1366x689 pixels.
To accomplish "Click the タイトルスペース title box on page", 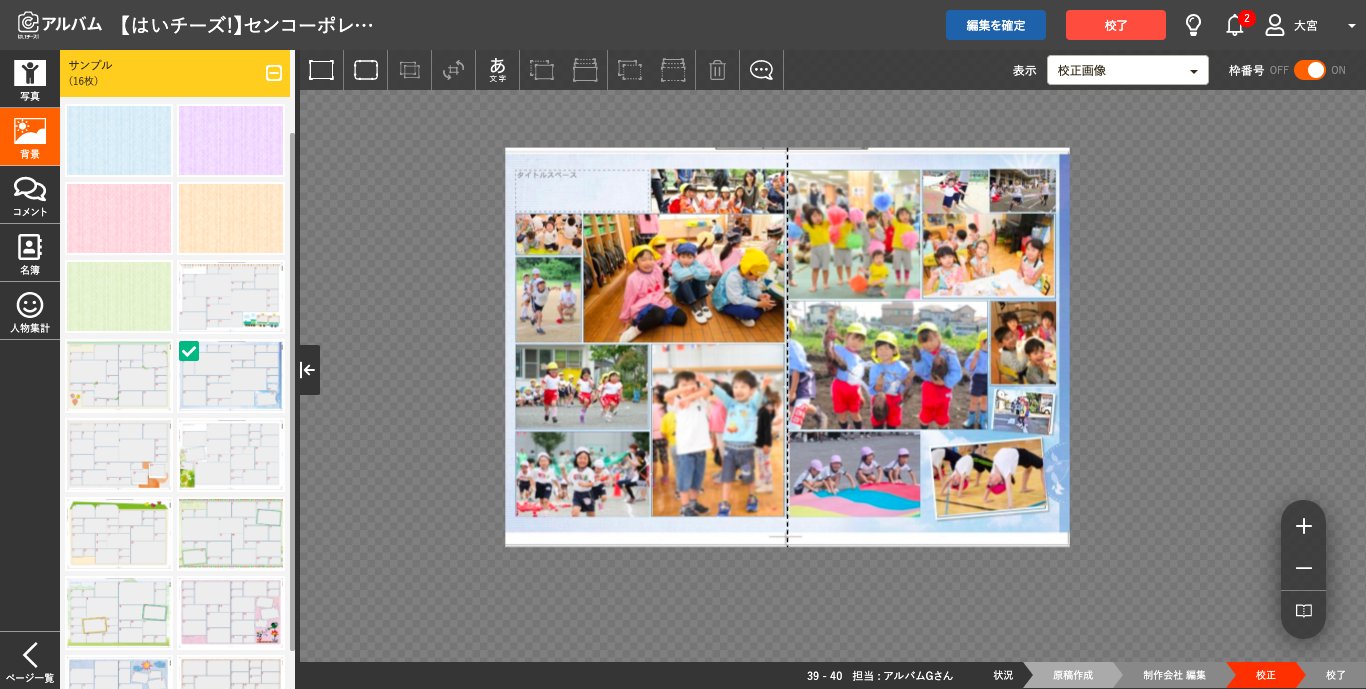I will coord(583,190).
